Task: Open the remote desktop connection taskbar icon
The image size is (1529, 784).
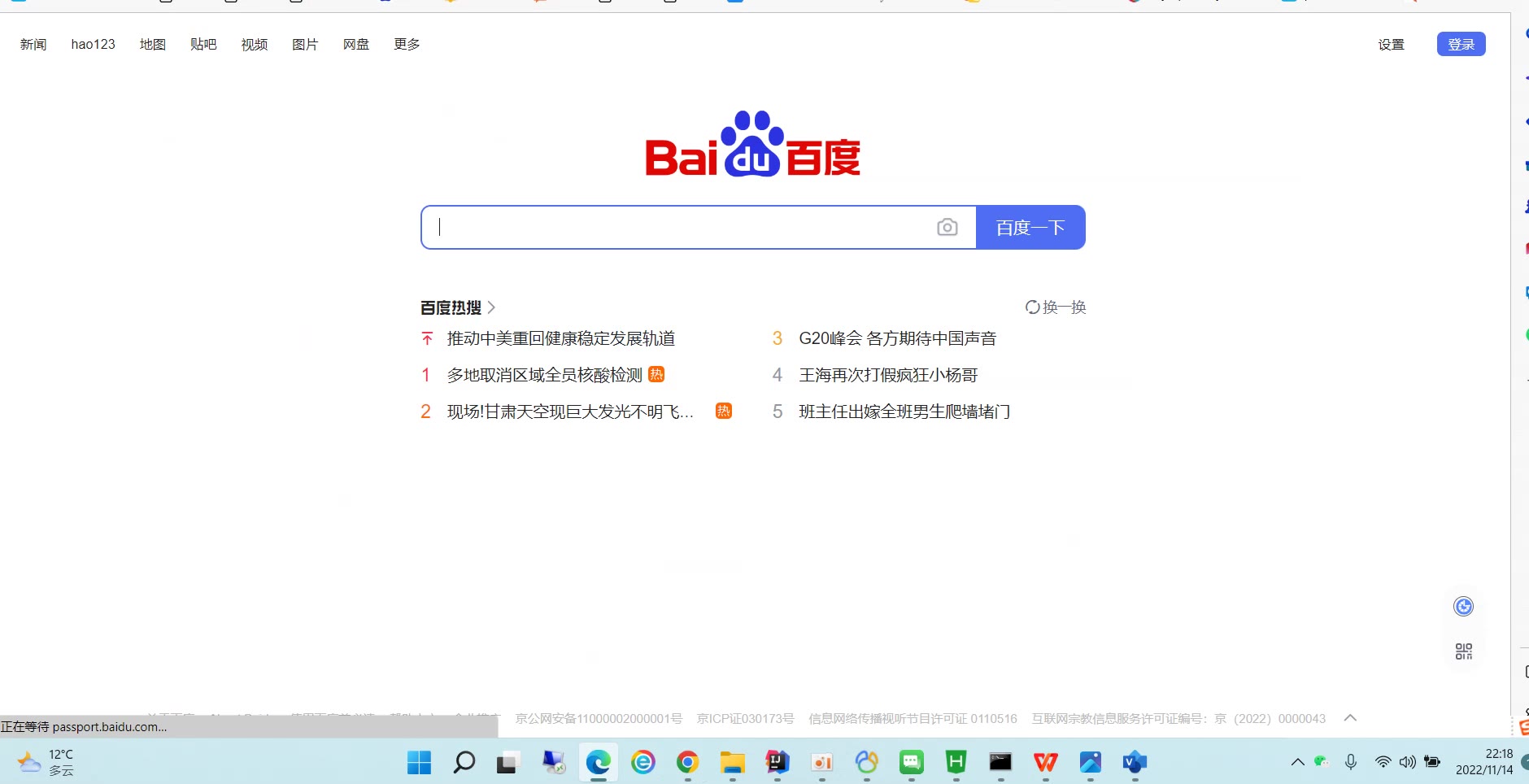Action: pyautogui.click(x=553, y=762)
